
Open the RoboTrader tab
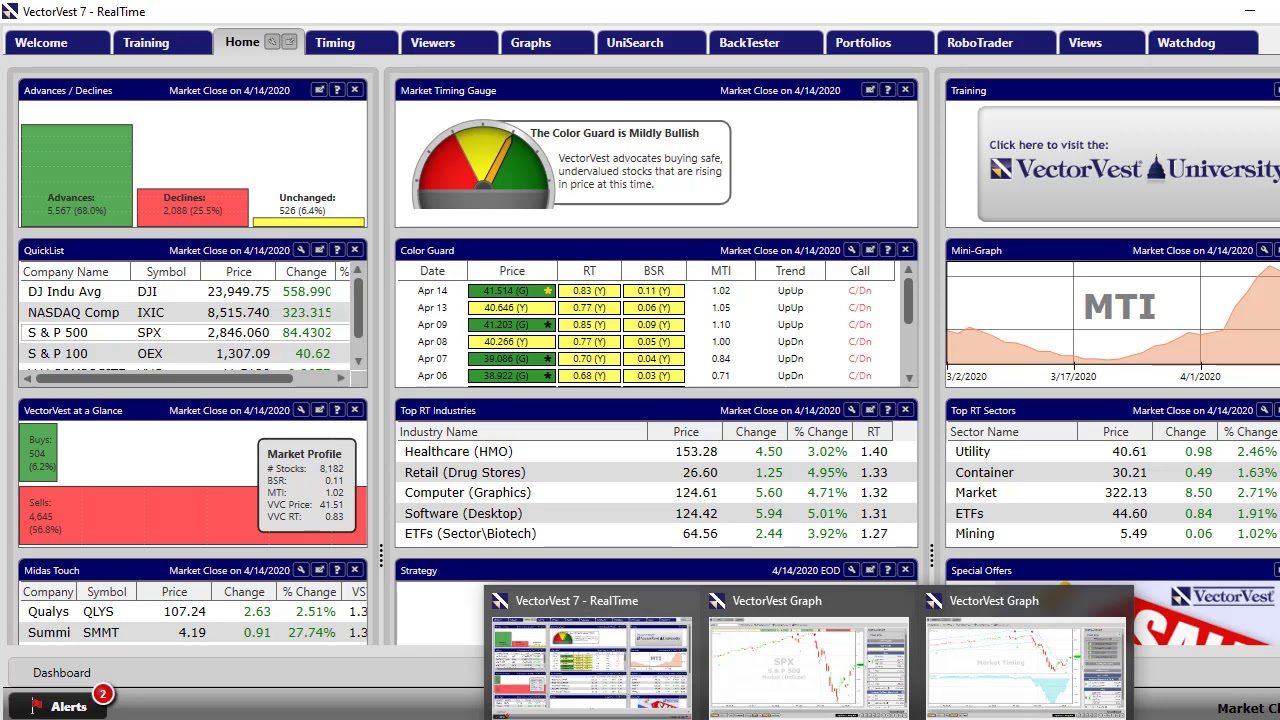996,42
